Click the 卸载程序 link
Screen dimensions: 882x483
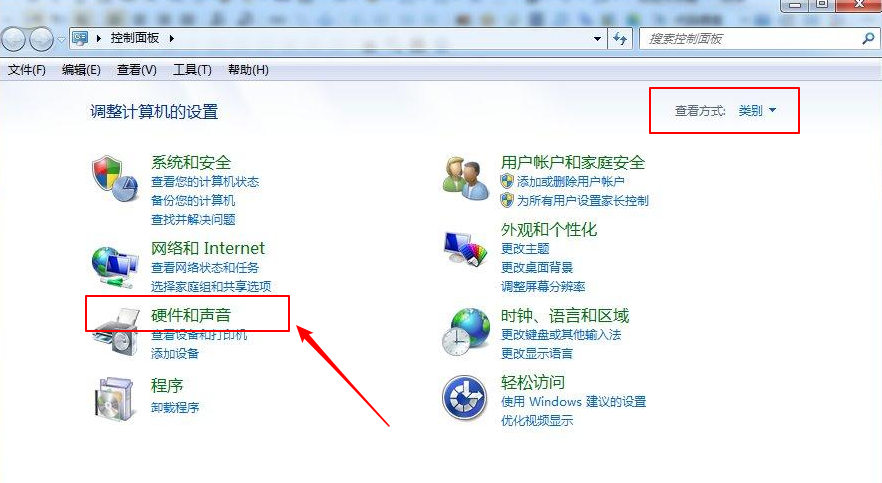tap(175, 408)
